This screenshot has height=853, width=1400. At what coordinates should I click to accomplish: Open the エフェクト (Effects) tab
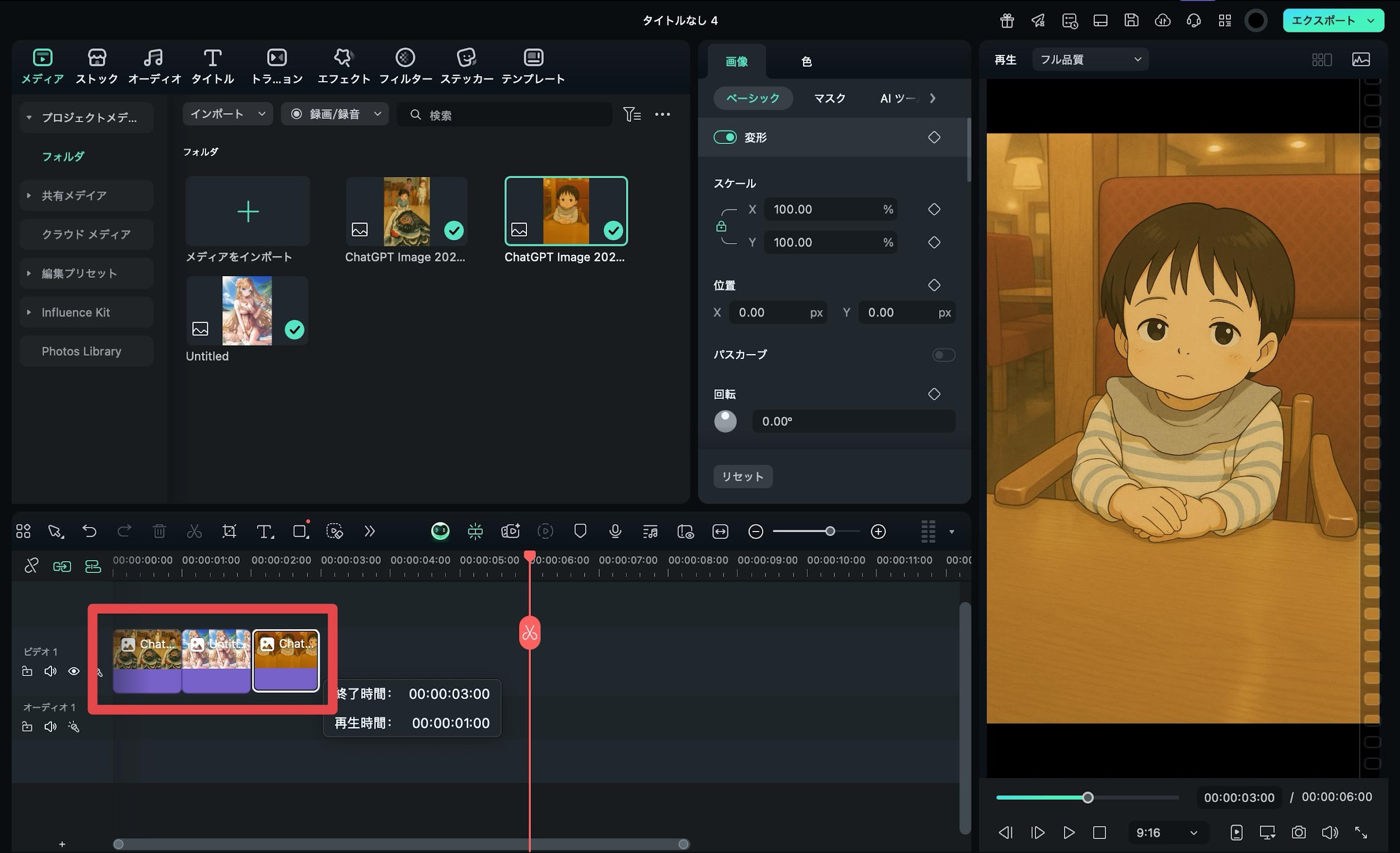point(343,67)
